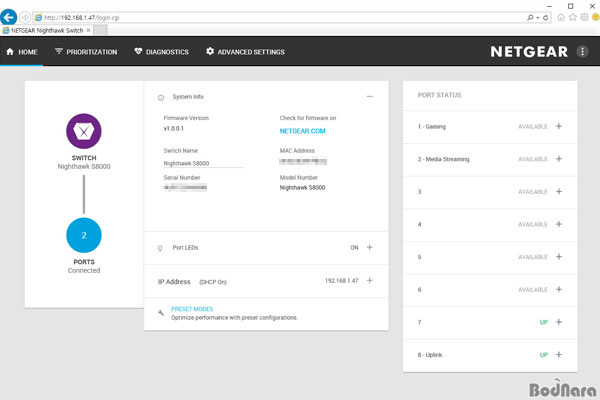Click the browser back button

(x=8, y=17)
